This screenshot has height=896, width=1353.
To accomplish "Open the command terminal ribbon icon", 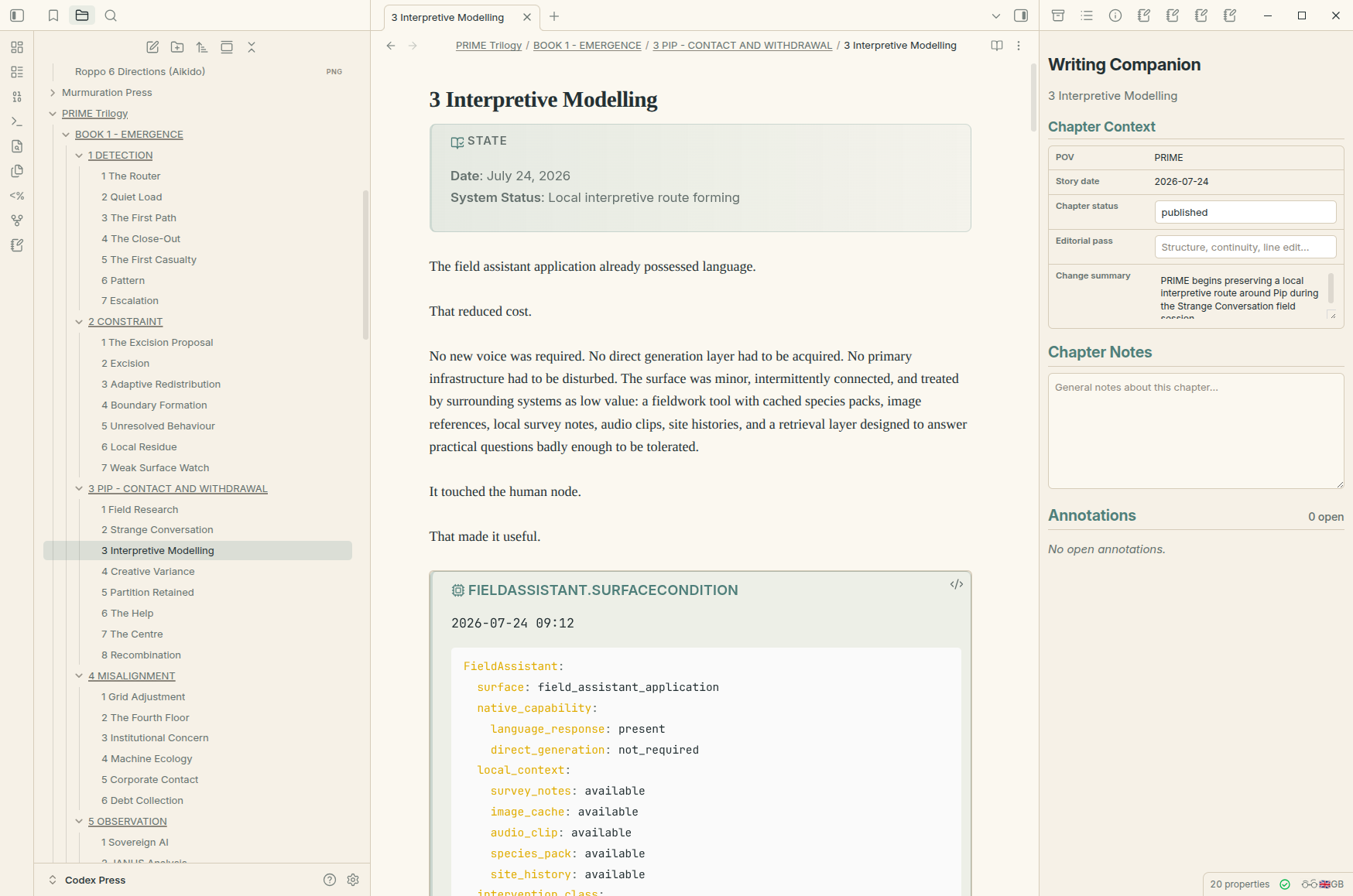I will point(17,121).
